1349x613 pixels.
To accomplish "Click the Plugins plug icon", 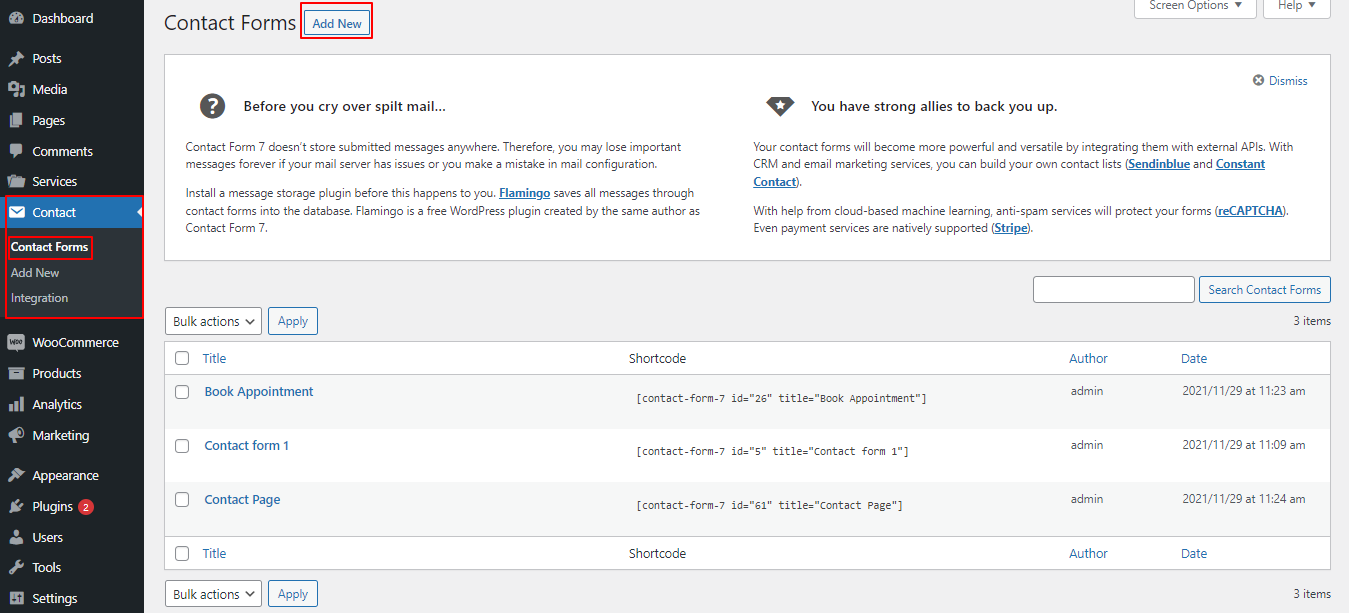I will coord(16,507).
